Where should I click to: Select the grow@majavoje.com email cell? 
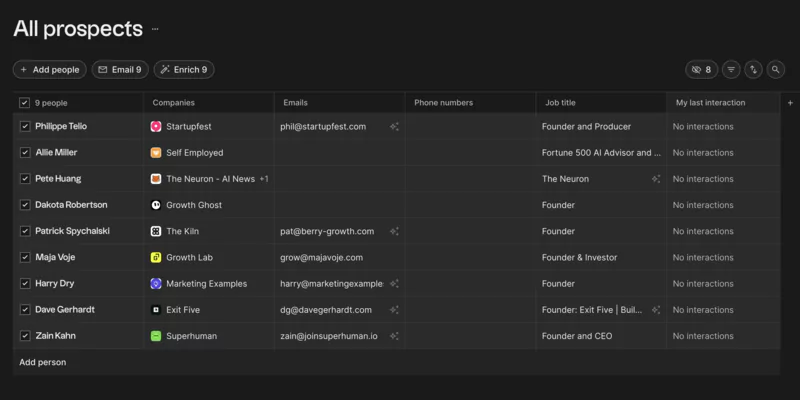tap(340, 257)
